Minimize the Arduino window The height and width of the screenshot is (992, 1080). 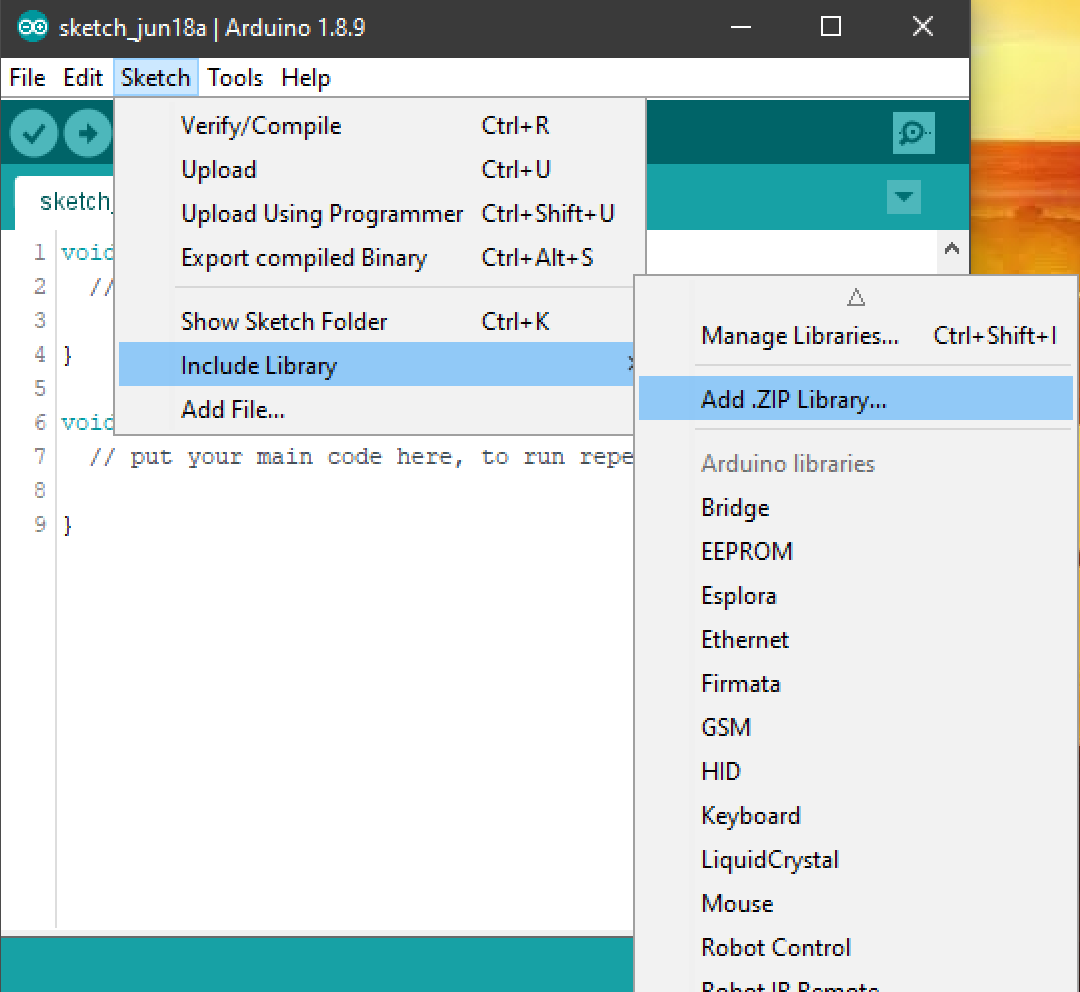click(x=740, y=28)
